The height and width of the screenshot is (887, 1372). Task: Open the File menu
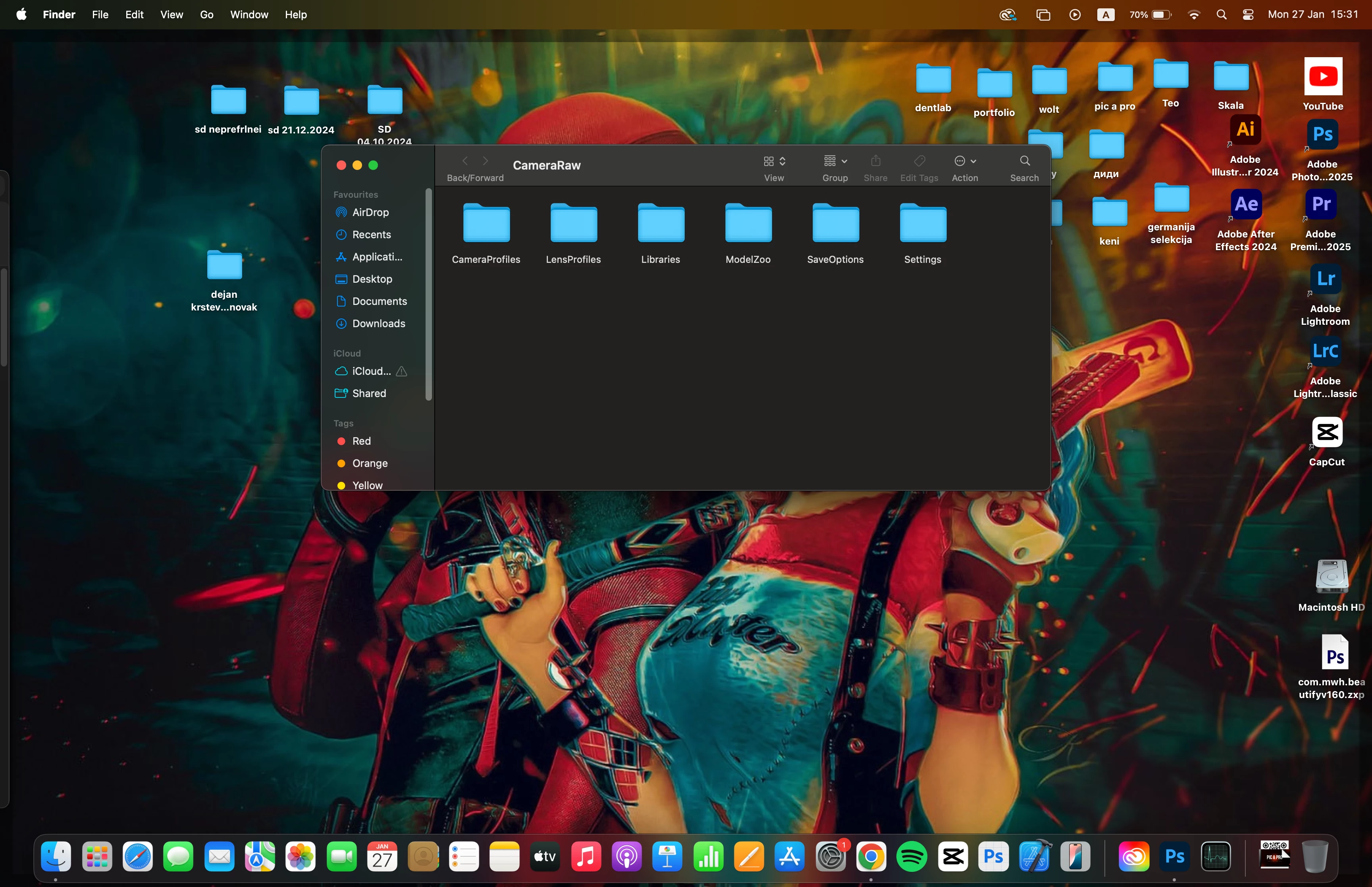point(100,14)
